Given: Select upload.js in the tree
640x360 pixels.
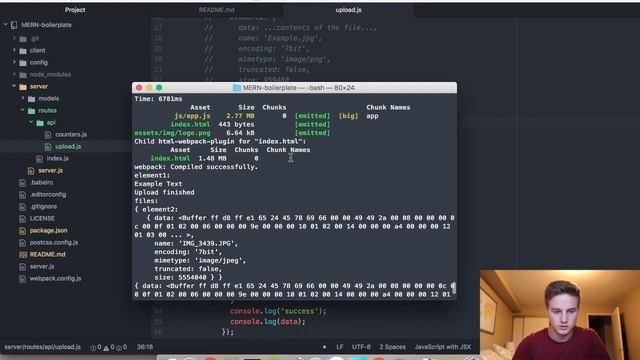Looking at the screenshot, I should pyautogui.click(x=68, y=146).
